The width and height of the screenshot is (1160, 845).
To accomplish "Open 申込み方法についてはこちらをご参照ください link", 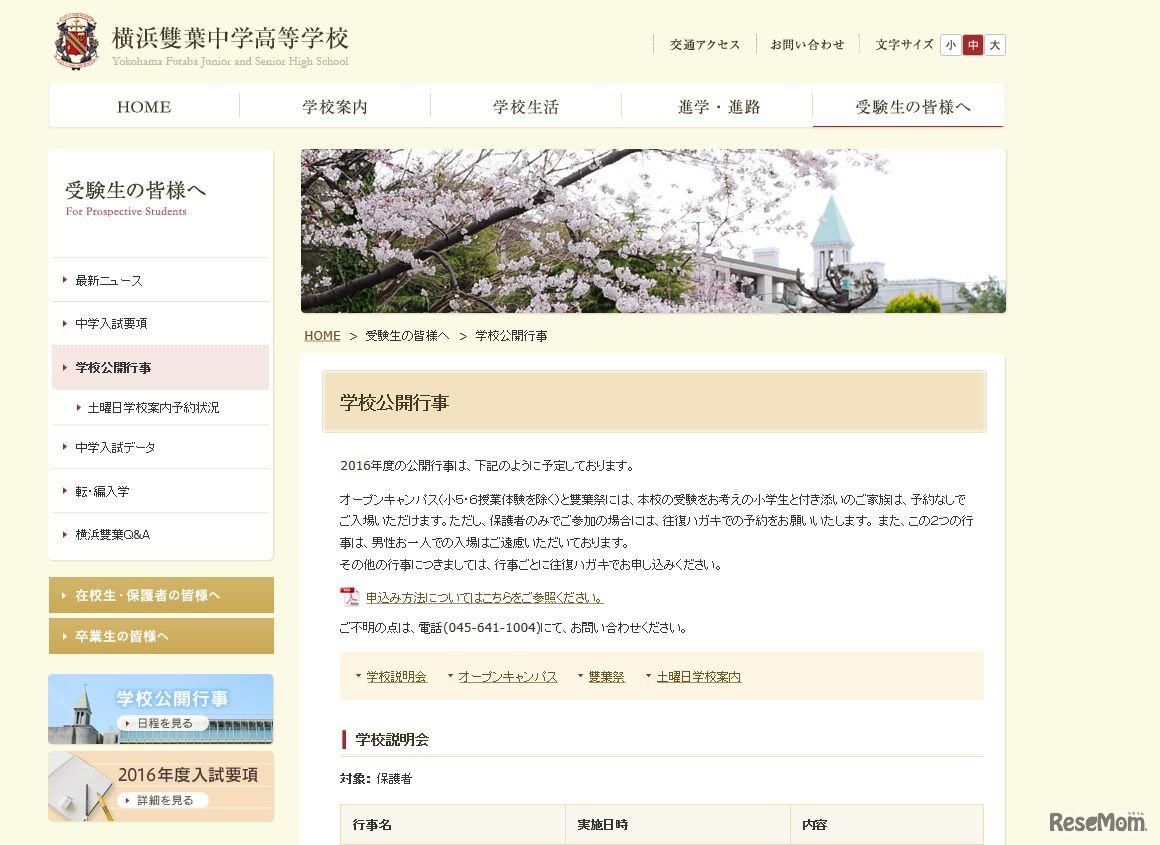I will [485, 597].
